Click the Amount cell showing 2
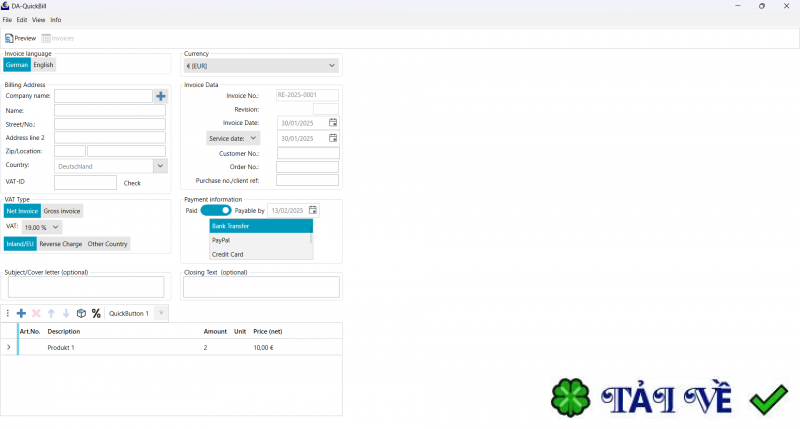 coord(206,347)
